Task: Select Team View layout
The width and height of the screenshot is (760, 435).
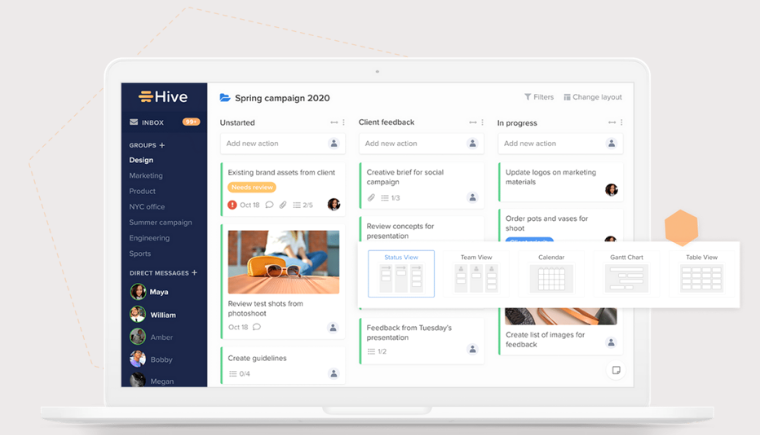Action: [x=476, y=274]
